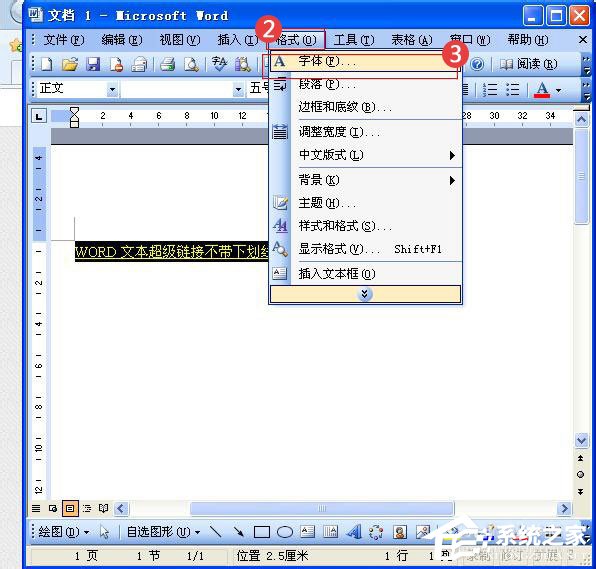Image resolution: width=596 pixels, height=569 pixels.
Task: Expand the 中文版式 submenu
Action: coord(365,155)
